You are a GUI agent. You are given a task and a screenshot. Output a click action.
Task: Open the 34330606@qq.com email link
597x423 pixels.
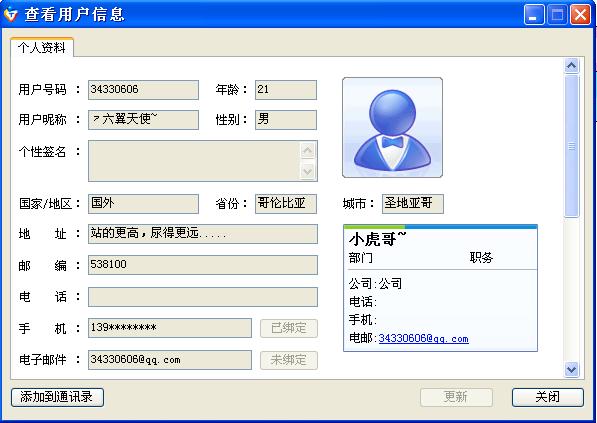[x=423, y=338]
